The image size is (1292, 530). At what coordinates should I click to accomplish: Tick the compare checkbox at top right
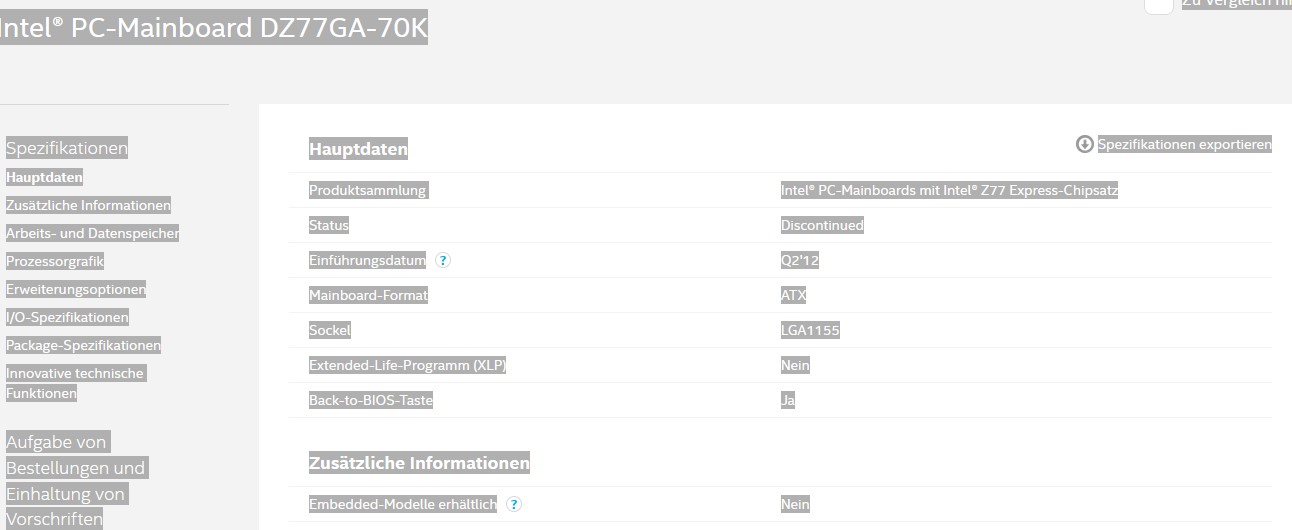1158,4
